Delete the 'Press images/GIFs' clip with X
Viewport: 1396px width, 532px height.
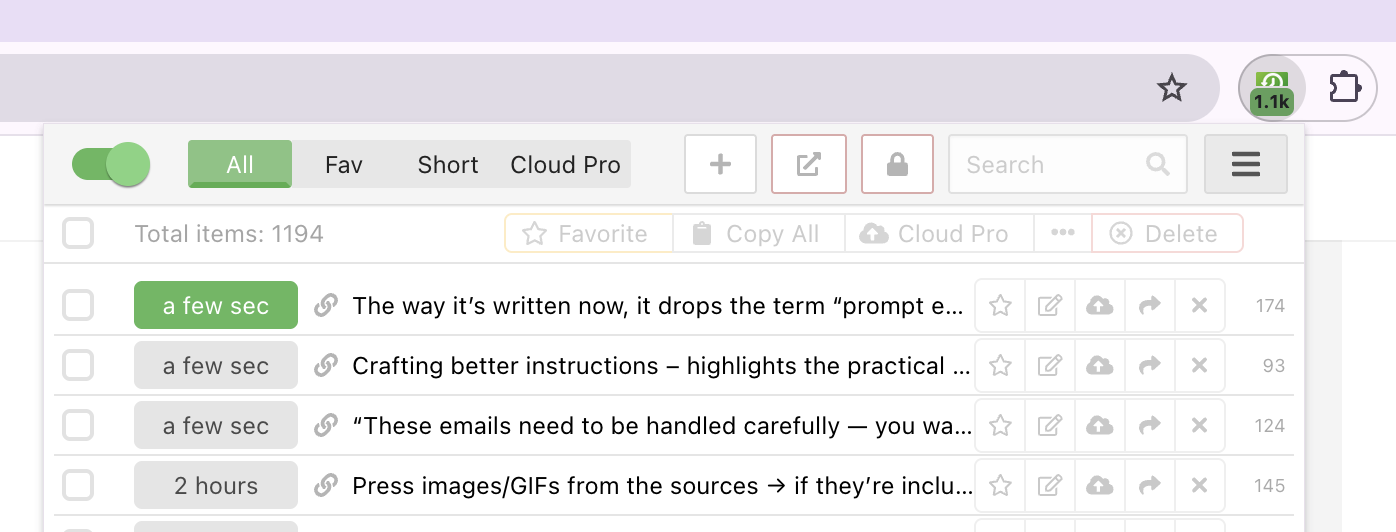(1200, 486)
